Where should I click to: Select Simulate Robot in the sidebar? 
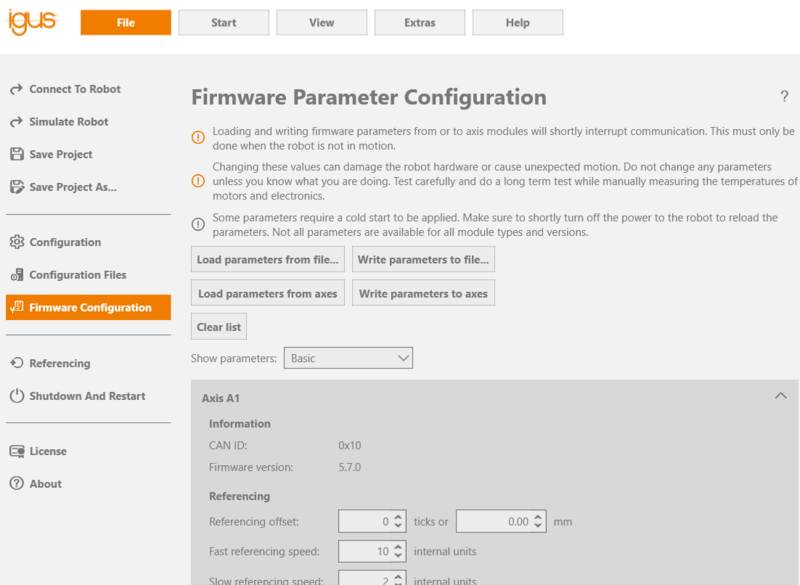[88, 122]
